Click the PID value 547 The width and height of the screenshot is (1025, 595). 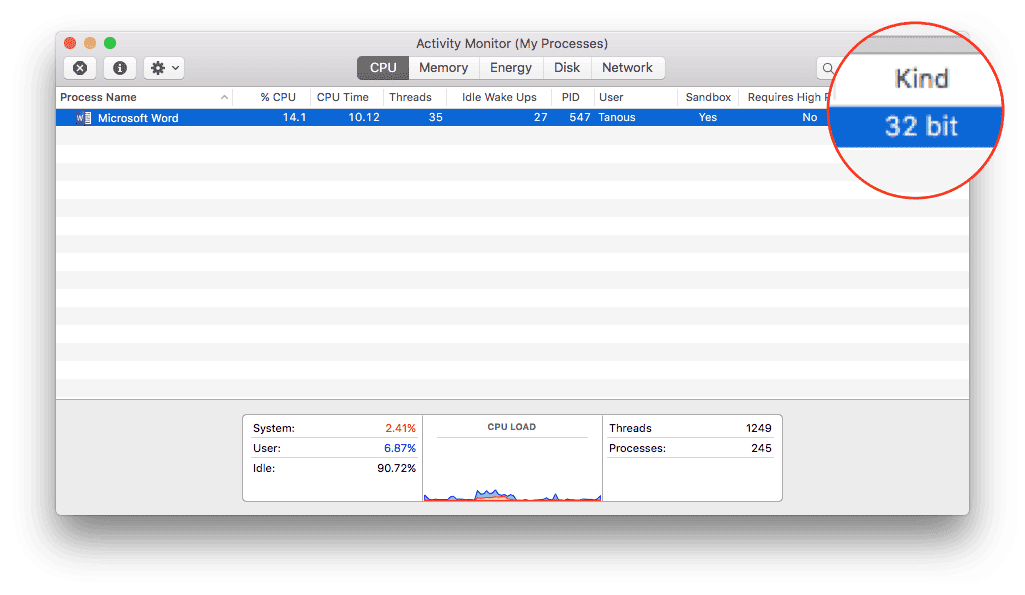(x=580, y=118)
